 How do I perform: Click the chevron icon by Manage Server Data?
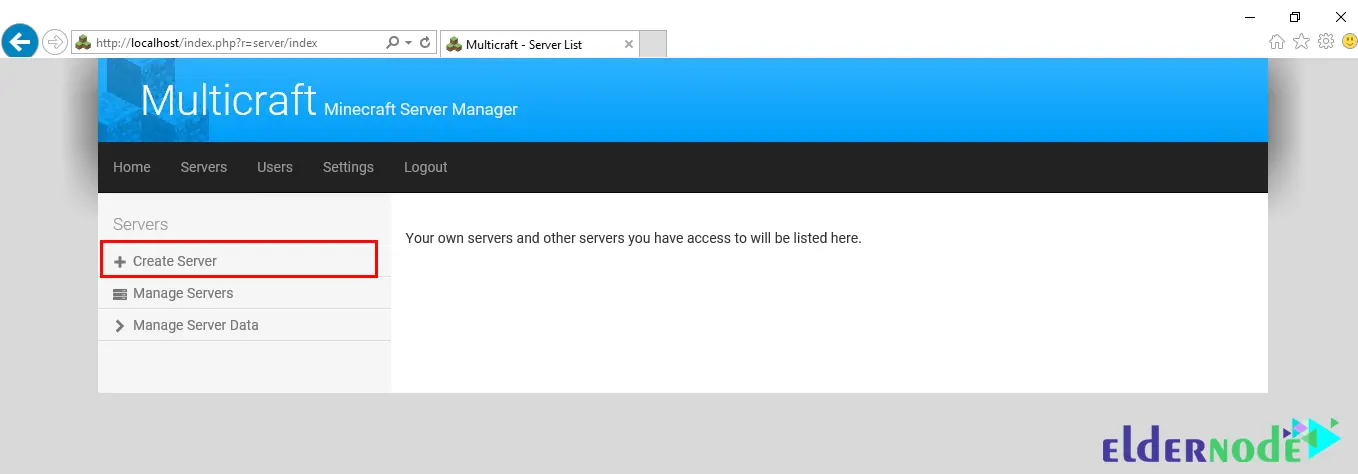[120, 326]
